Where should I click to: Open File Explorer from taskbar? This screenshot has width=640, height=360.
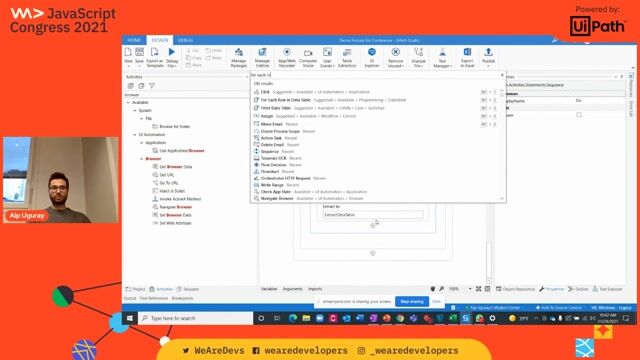click(307, 318)
